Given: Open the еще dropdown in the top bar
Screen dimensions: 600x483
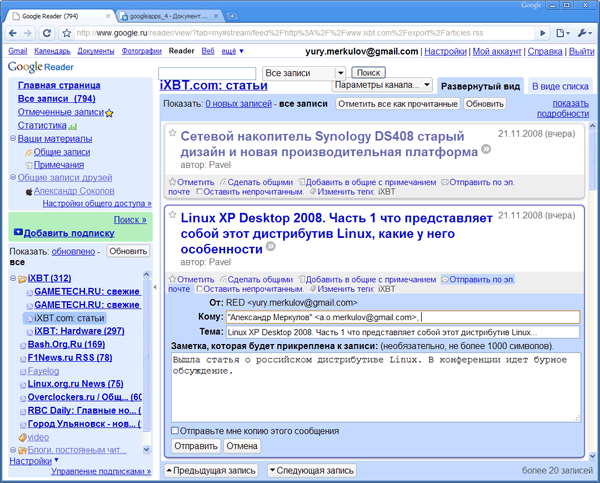Looking at the screenshot, I should pos(232,51).
